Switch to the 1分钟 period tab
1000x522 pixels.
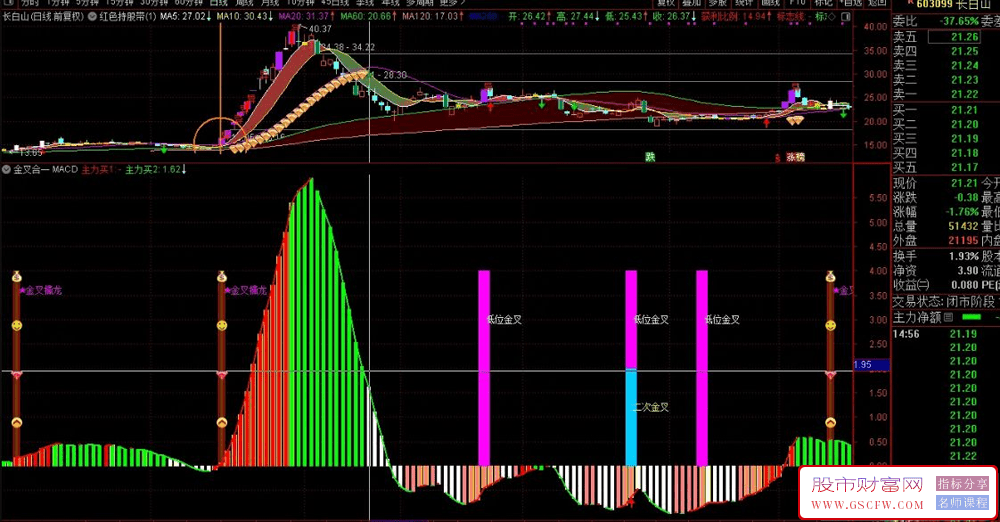[56, 3]
